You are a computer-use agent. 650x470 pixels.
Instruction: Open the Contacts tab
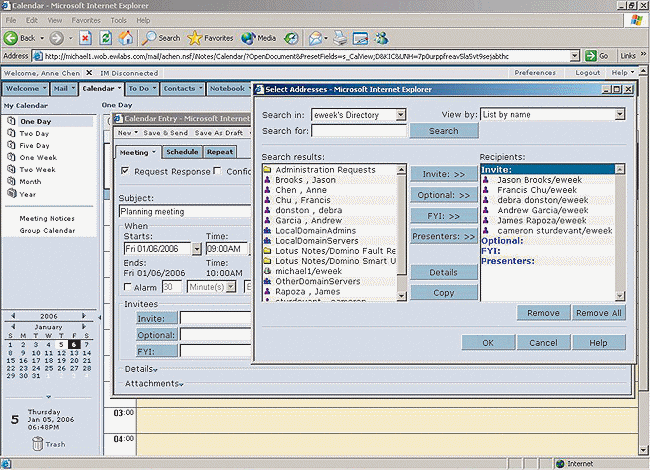[x=183, y=88]
